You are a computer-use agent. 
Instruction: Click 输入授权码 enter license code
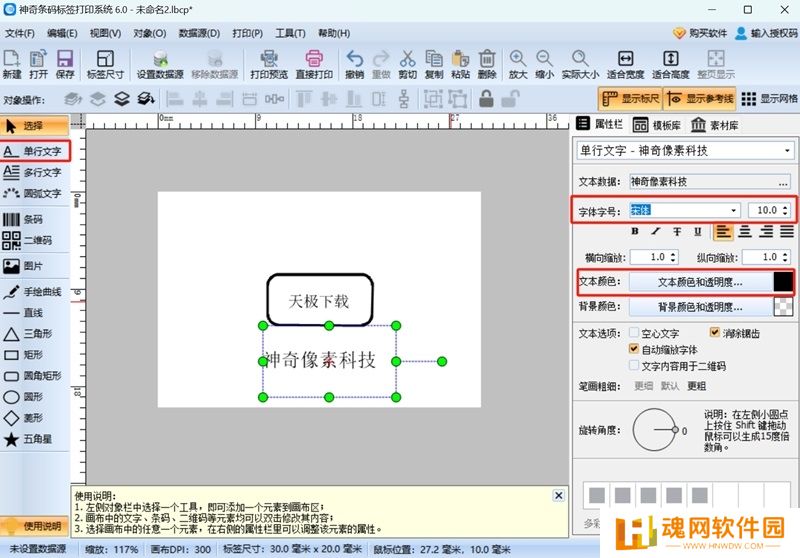pyautogui.click(x=766, y=33)
